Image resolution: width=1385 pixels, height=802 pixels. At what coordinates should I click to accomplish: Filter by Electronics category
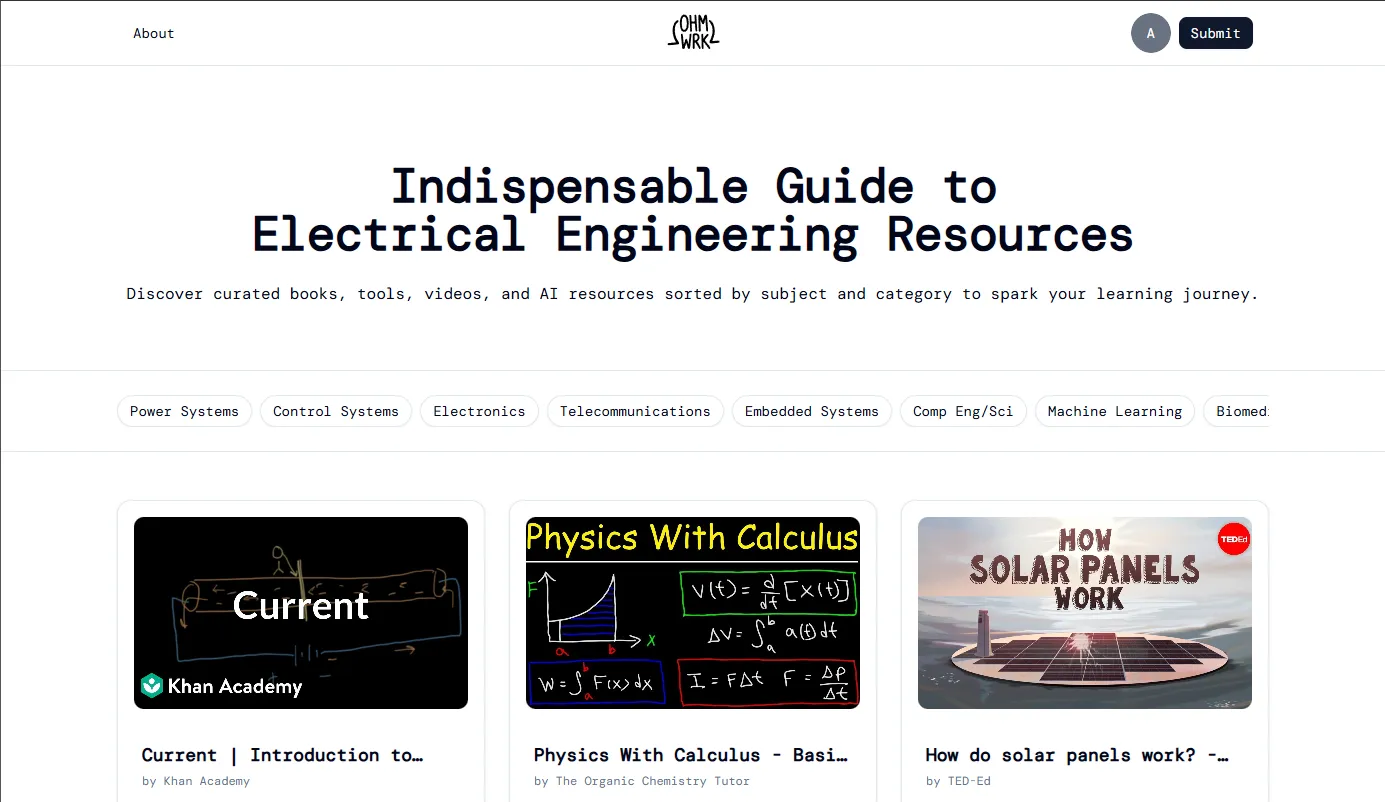tap(479, 411)
